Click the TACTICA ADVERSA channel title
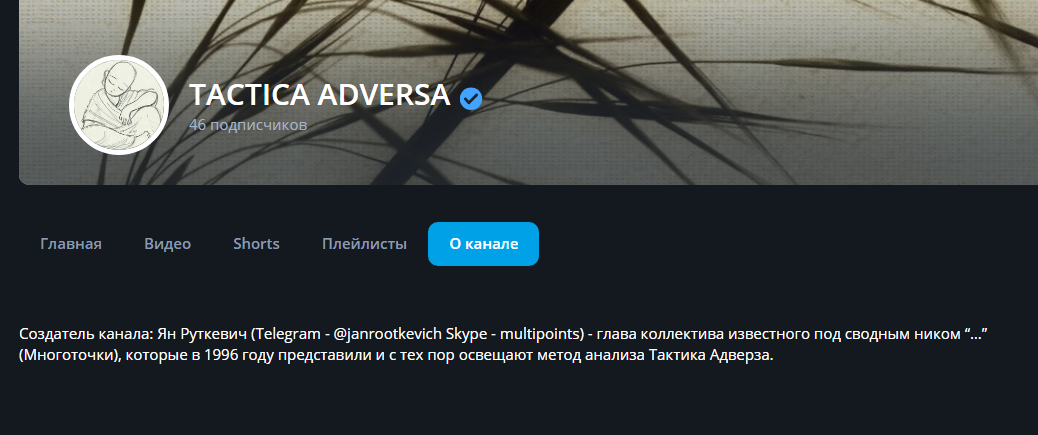The image size is (1038, 435). coord(320,95)
